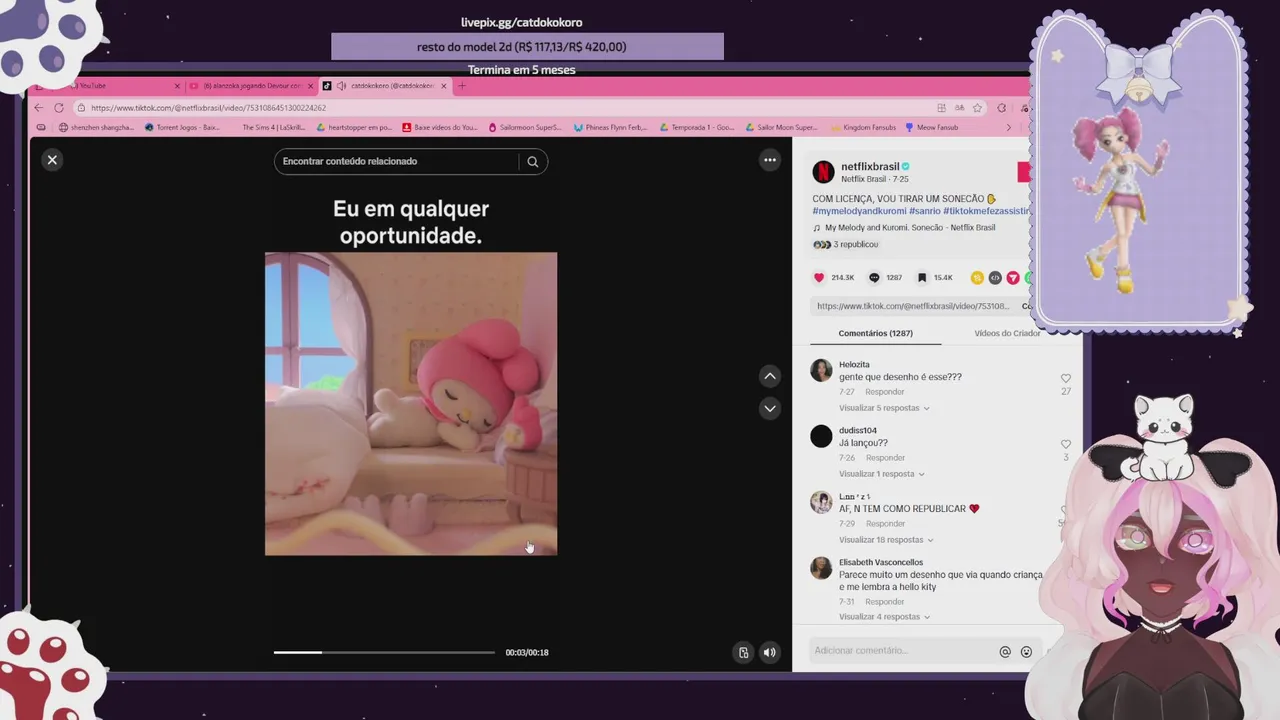
Task: Go to previous video with up arrow
Action: tap(770, 376)
